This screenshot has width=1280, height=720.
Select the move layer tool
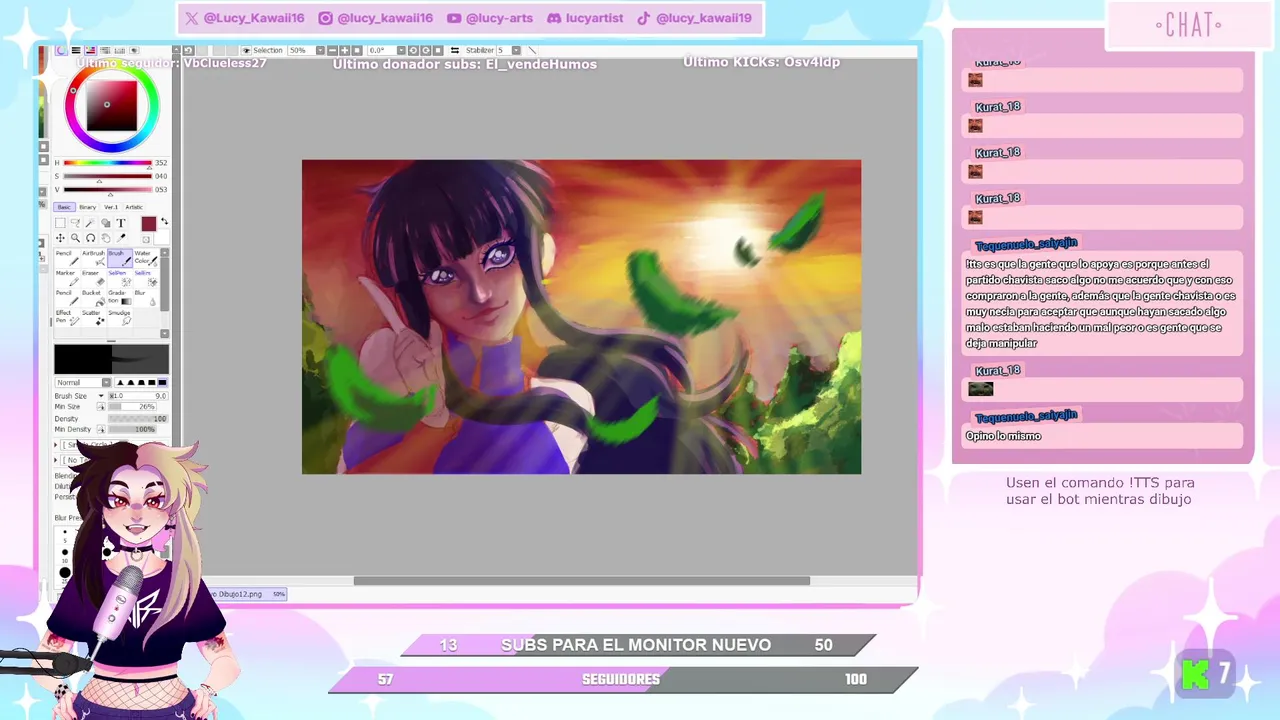coord(60,238)
